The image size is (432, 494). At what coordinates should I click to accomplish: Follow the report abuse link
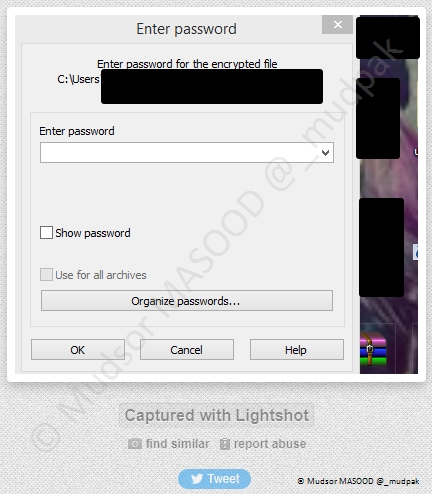pos(270,444)
